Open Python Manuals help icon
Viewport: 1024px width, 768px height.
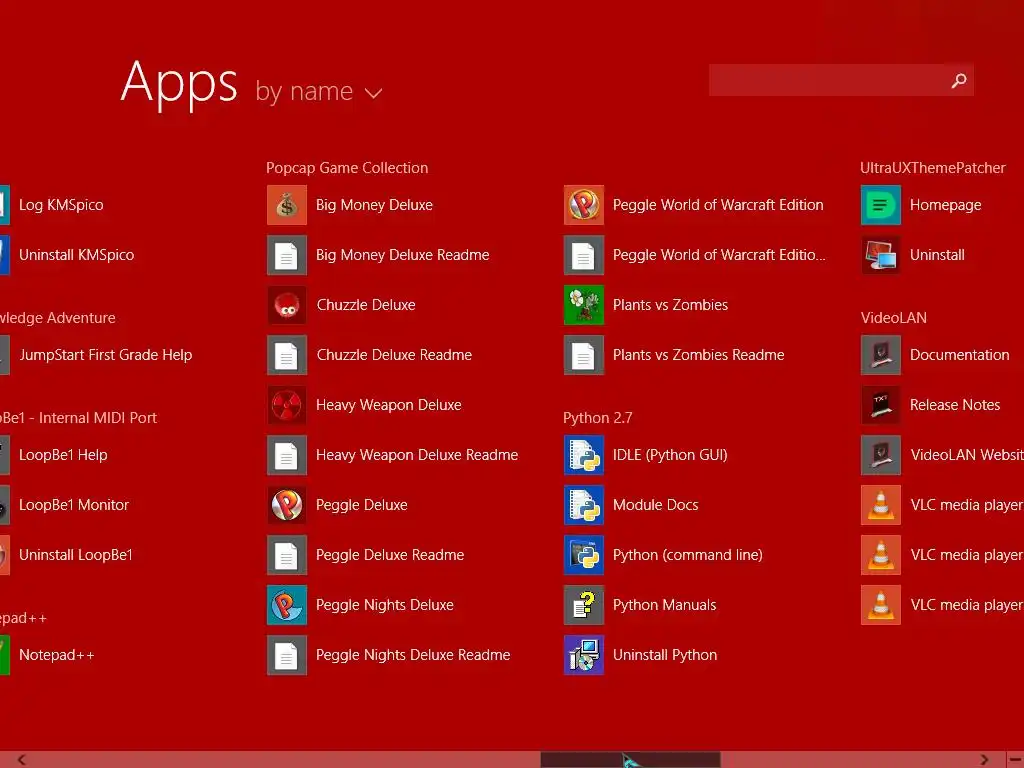(x=584, y=605)
